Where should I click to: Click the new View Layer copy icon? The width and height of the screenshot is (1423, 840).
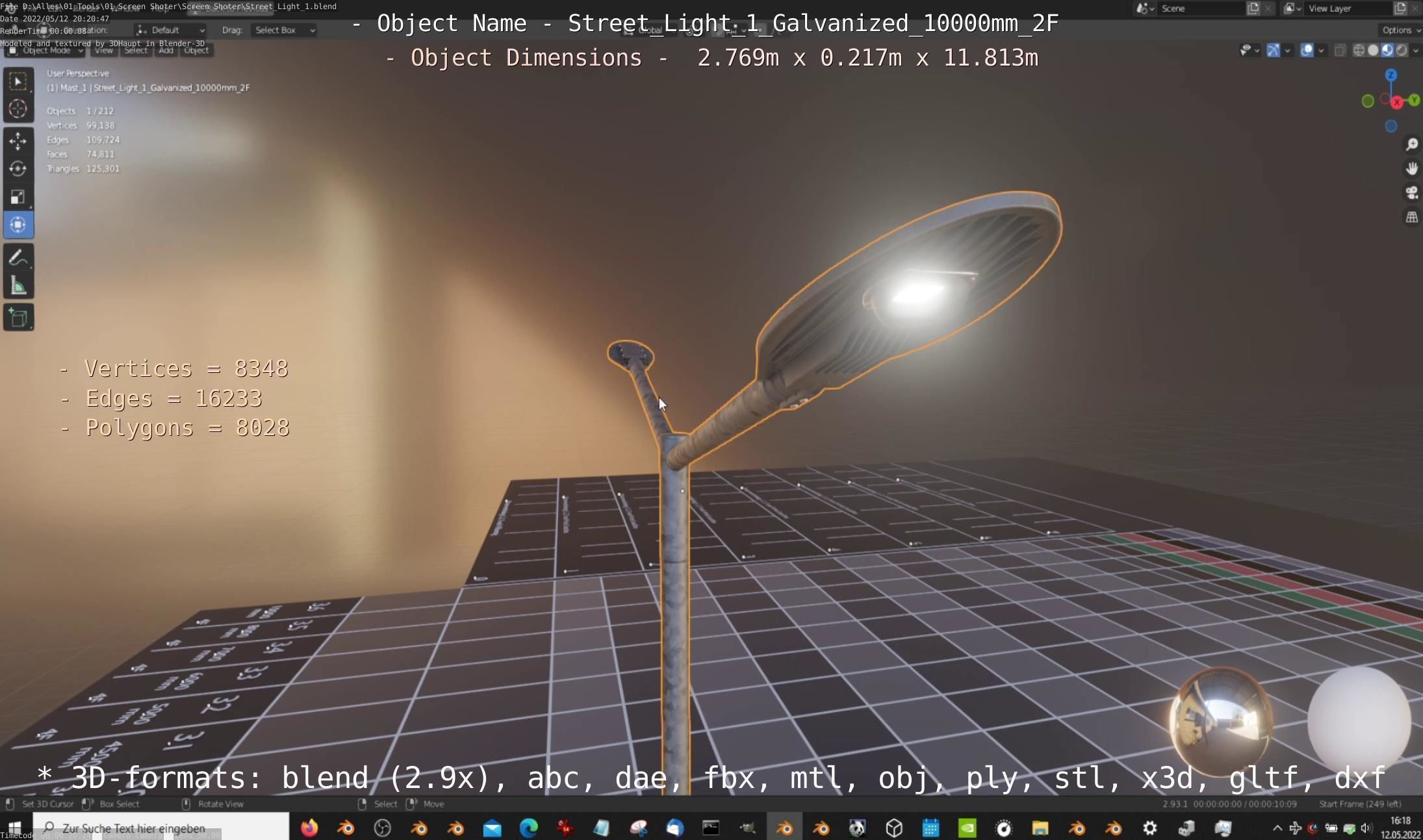[x=1400, y=8]
